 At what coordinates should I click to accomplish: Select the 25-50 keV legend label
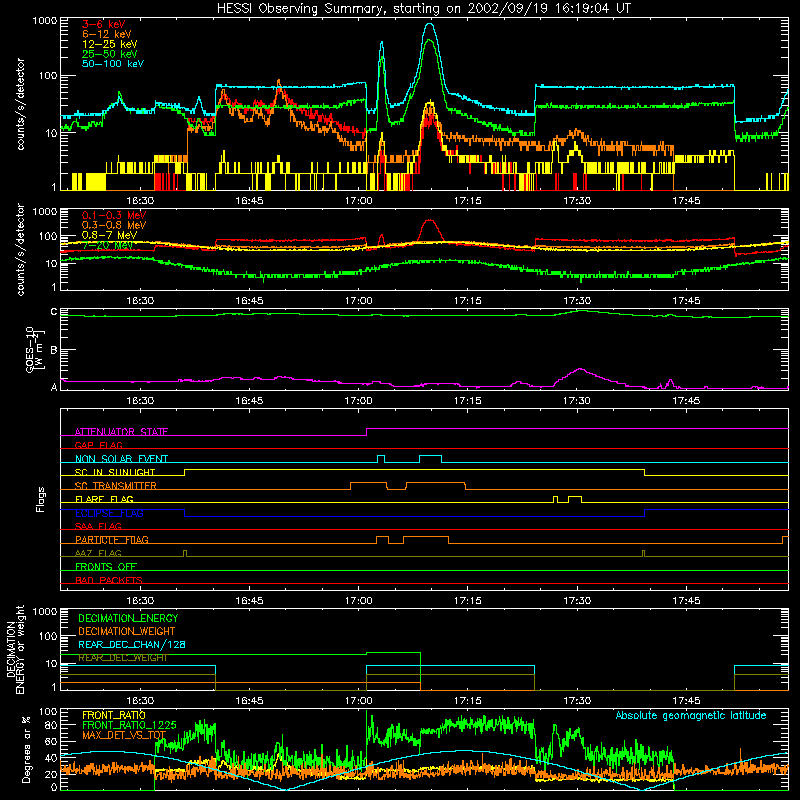tap(110, 54)
